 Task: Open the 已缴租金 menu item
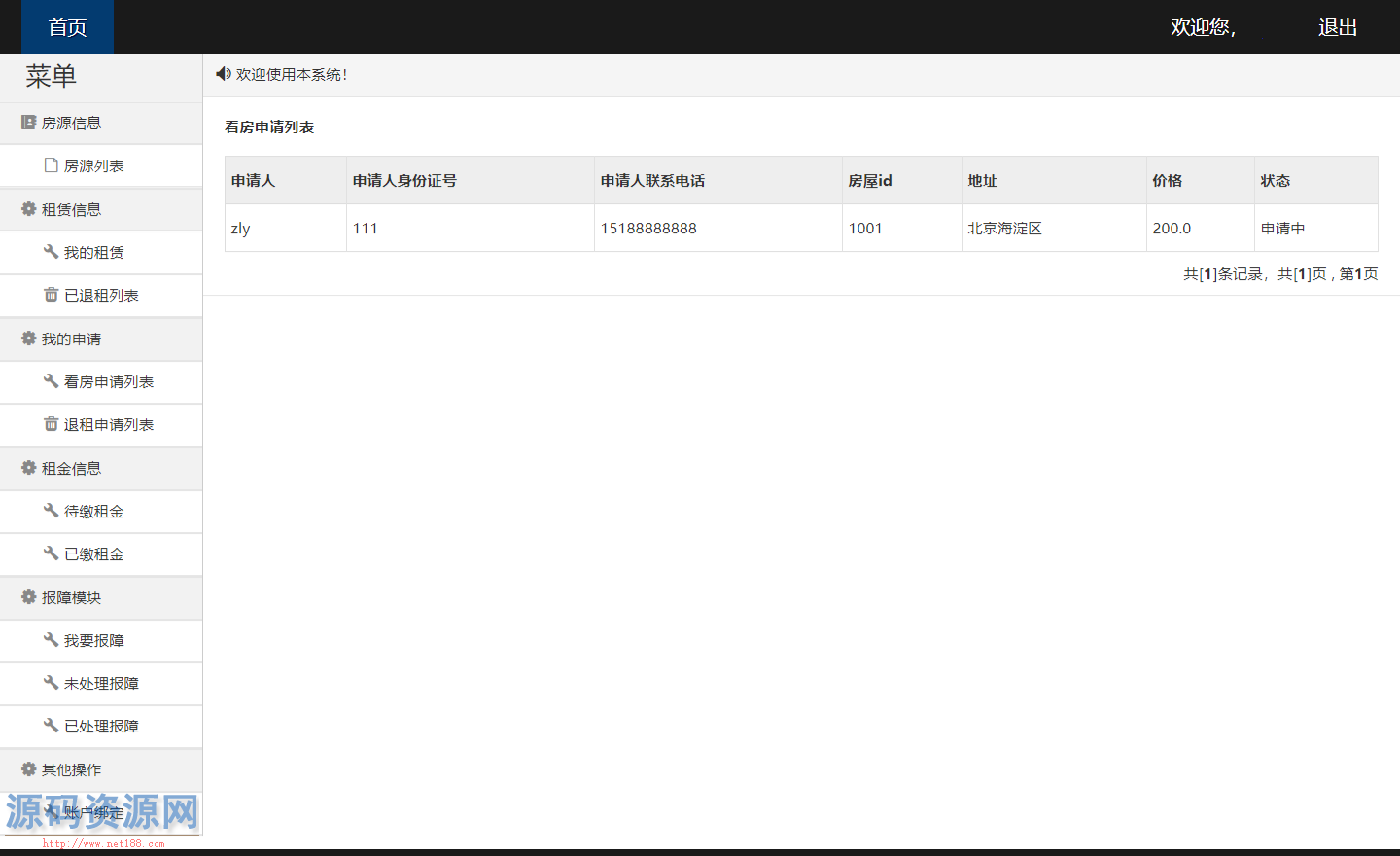click(101, 554)
